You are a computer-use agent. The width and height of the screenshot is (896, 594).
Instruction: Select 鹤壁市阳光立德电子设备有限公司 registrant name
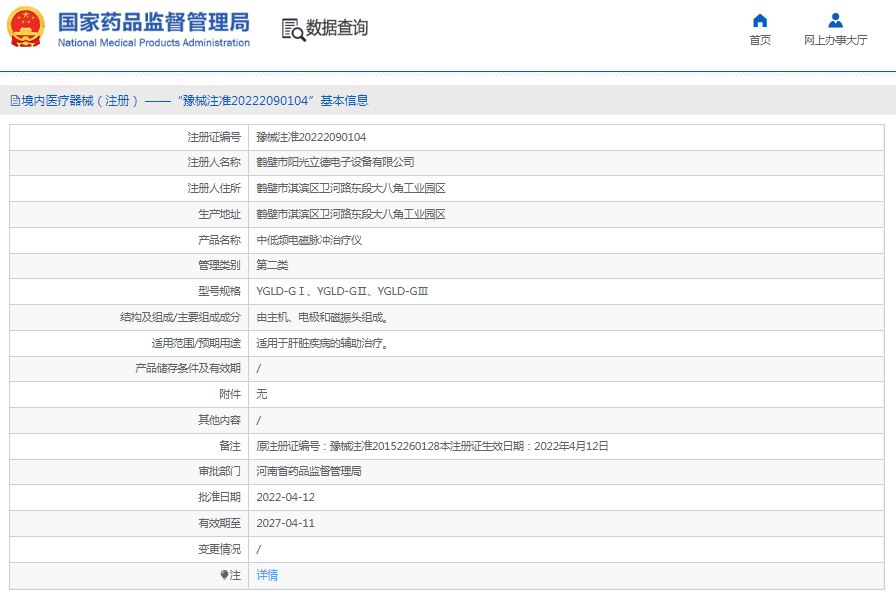(x=335, y=162)
